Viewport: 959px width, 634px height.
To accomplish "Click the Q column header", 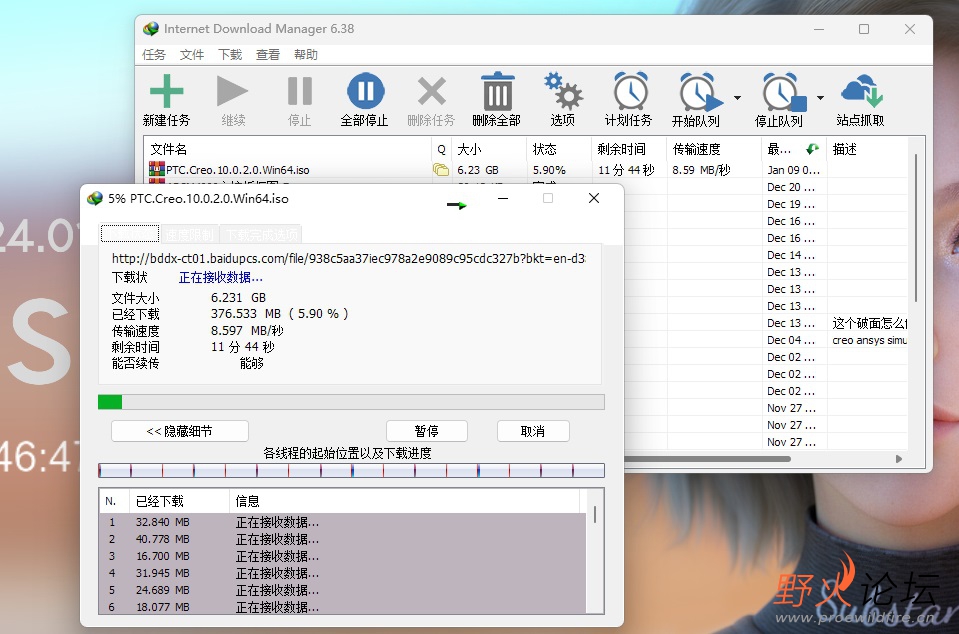I will click(x=441, y=149).
